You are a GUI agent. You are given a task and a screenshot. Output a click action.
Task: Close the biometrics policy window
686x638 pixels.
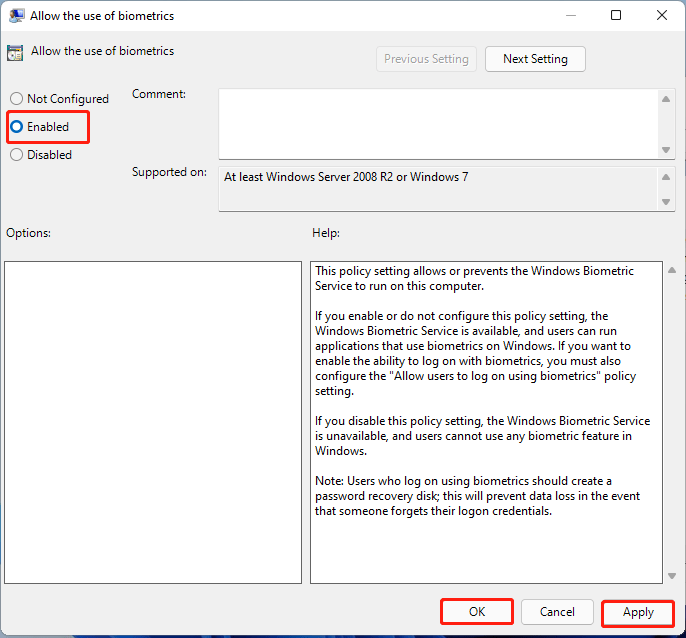662,15
